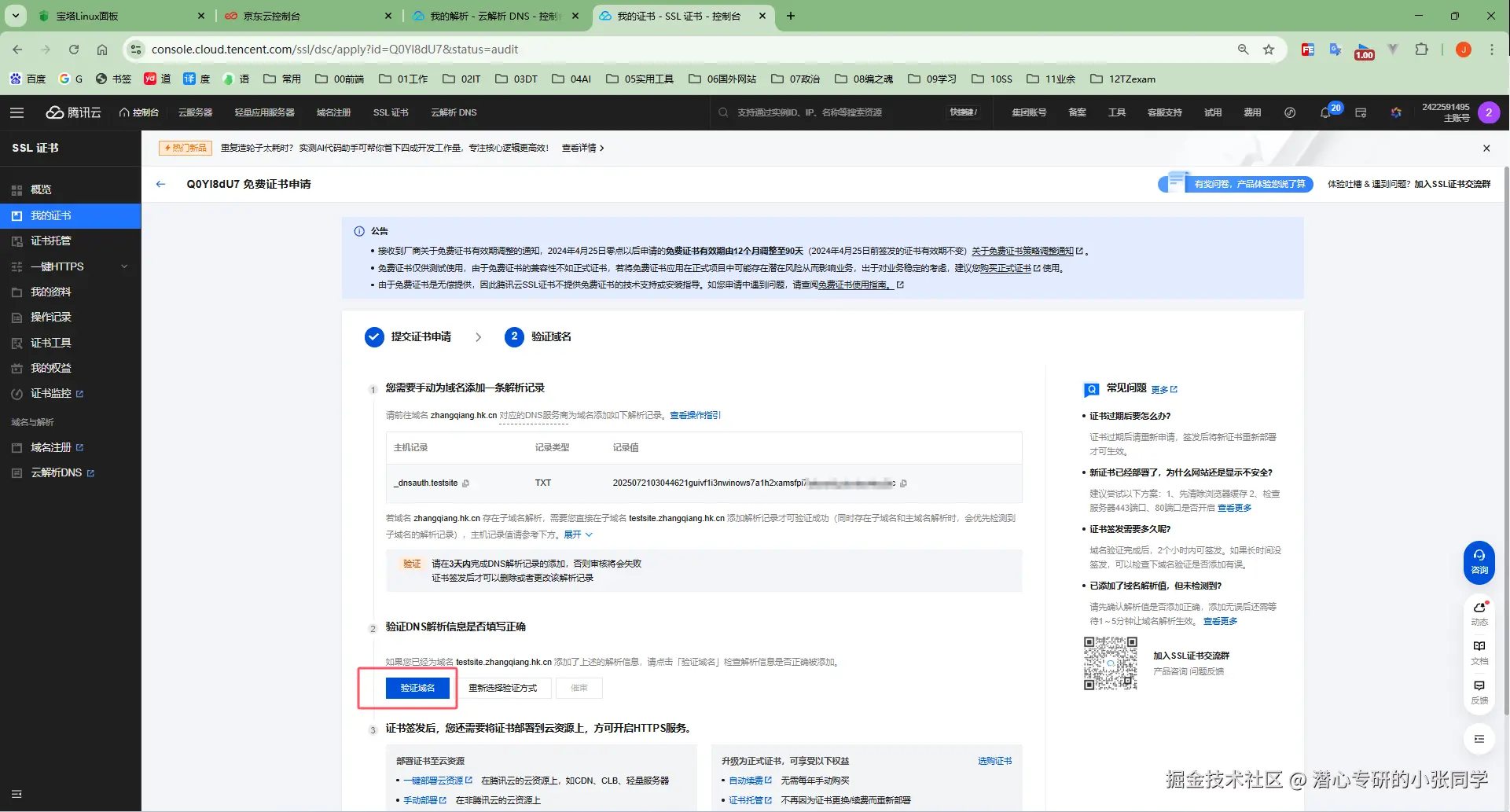This screenshot has width=1510, height=812.
Task: Open the blue 咨询 floating button
Action: pyautogui.click(x=1479, y=562)
